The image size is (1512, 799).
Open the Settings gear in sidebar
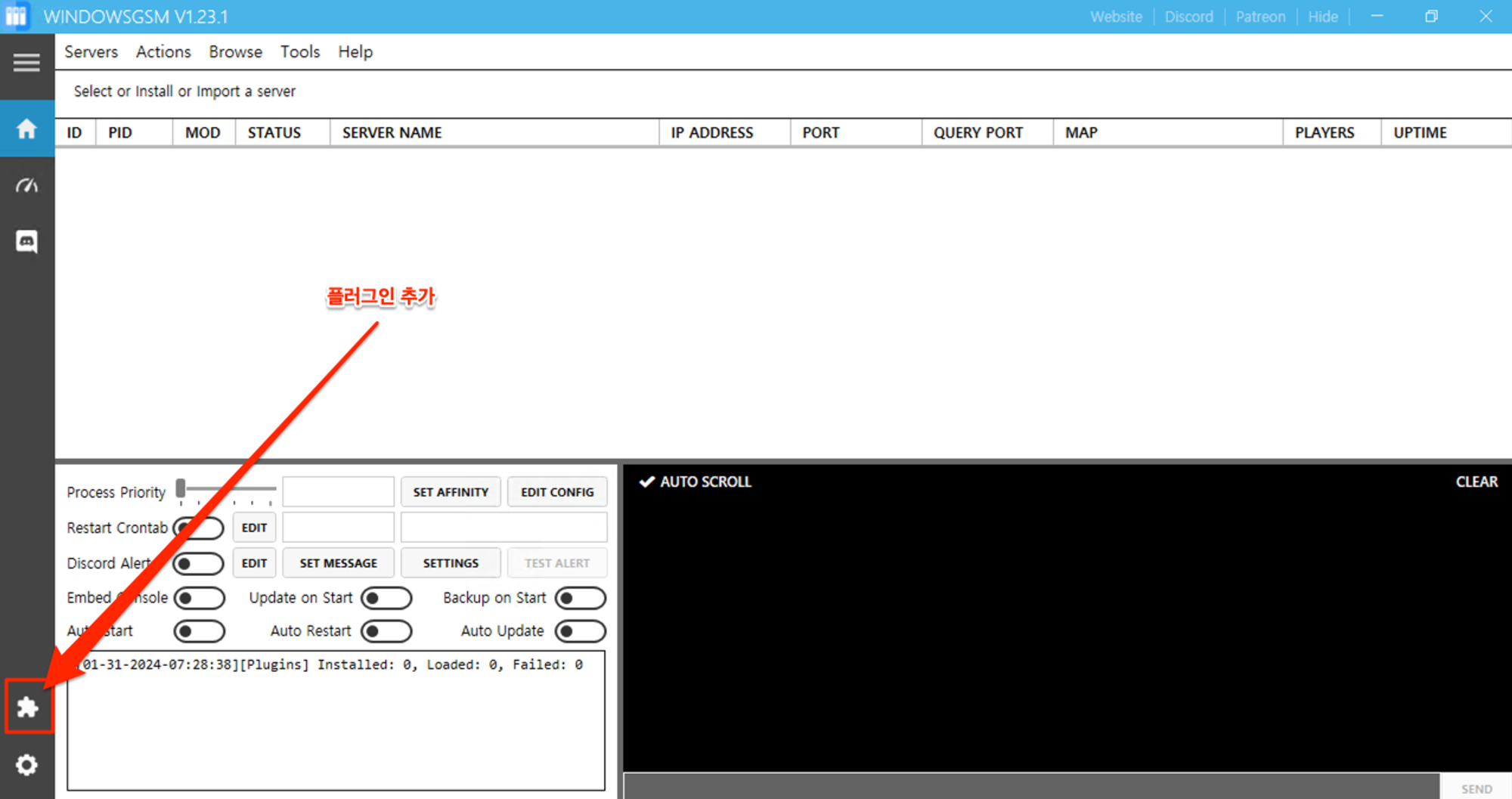[x=26, y=765]
